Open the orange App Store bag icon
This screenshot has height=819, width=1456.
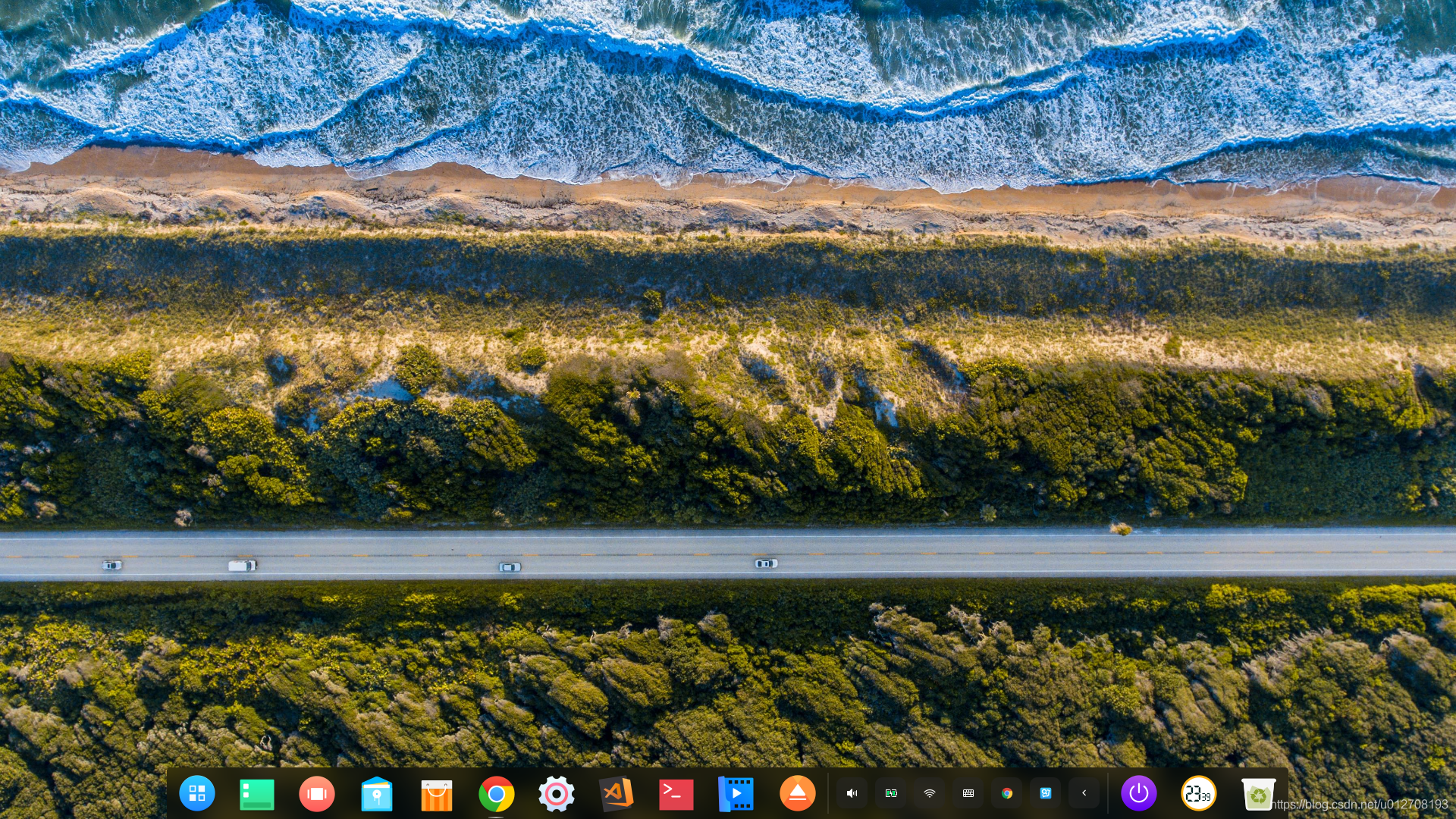point(436,794)
